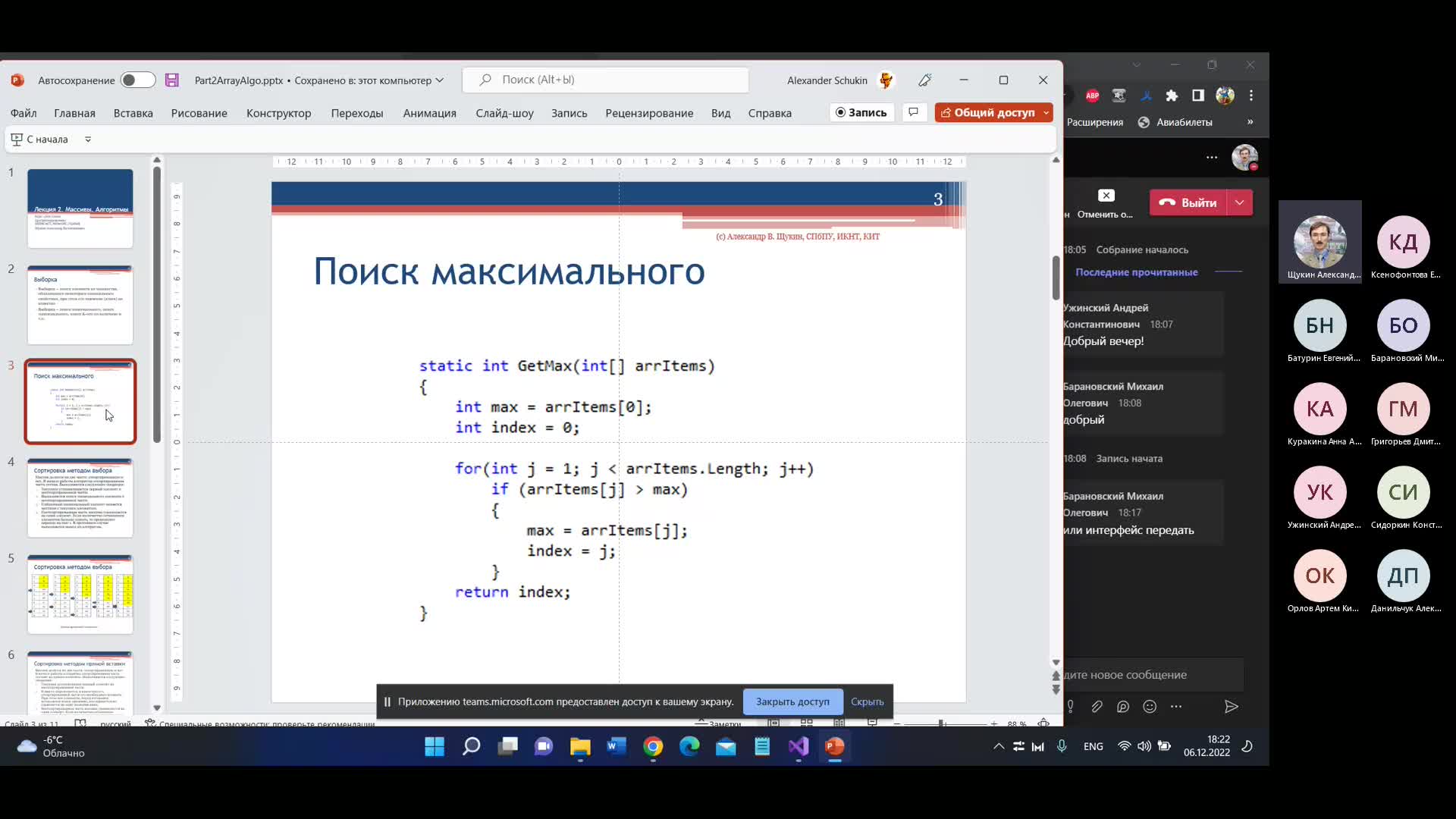Open Teams more options ellipsis in header
The width and height of the screenshot is (1456, 819).
coord(1212,158)
